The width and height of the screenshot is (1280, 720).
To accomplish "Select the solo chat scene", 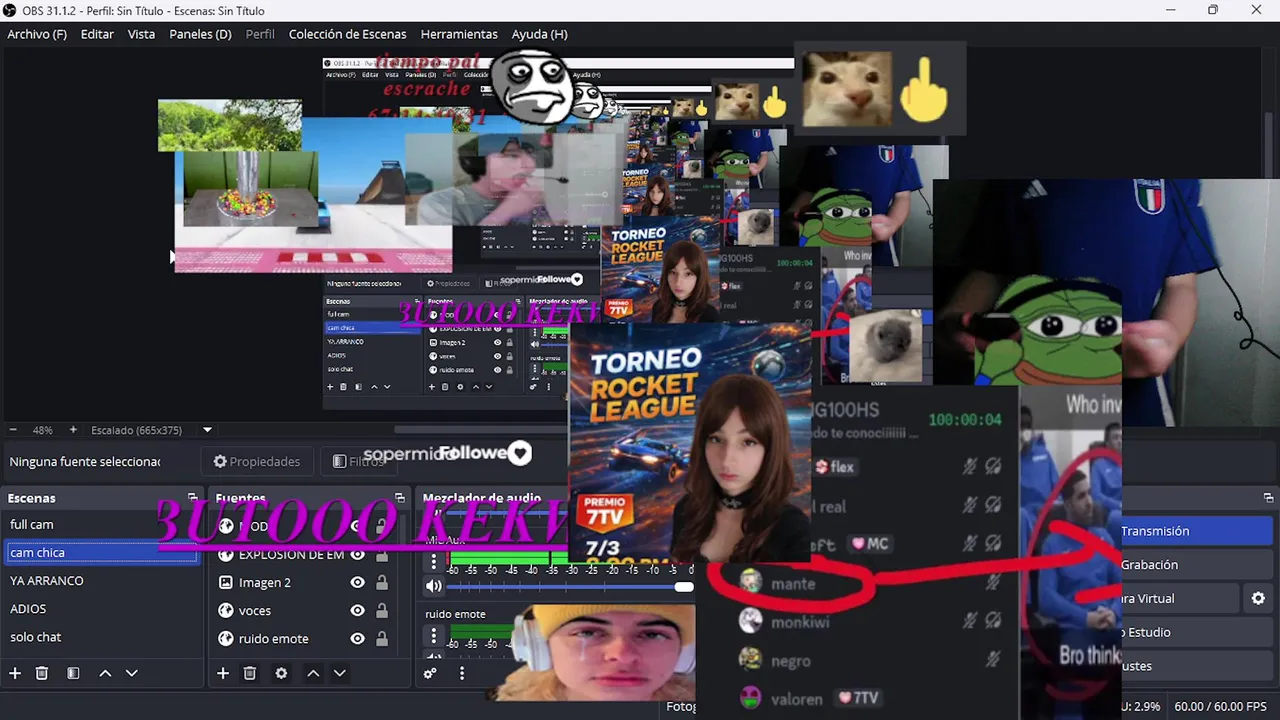I will (101, 637).
